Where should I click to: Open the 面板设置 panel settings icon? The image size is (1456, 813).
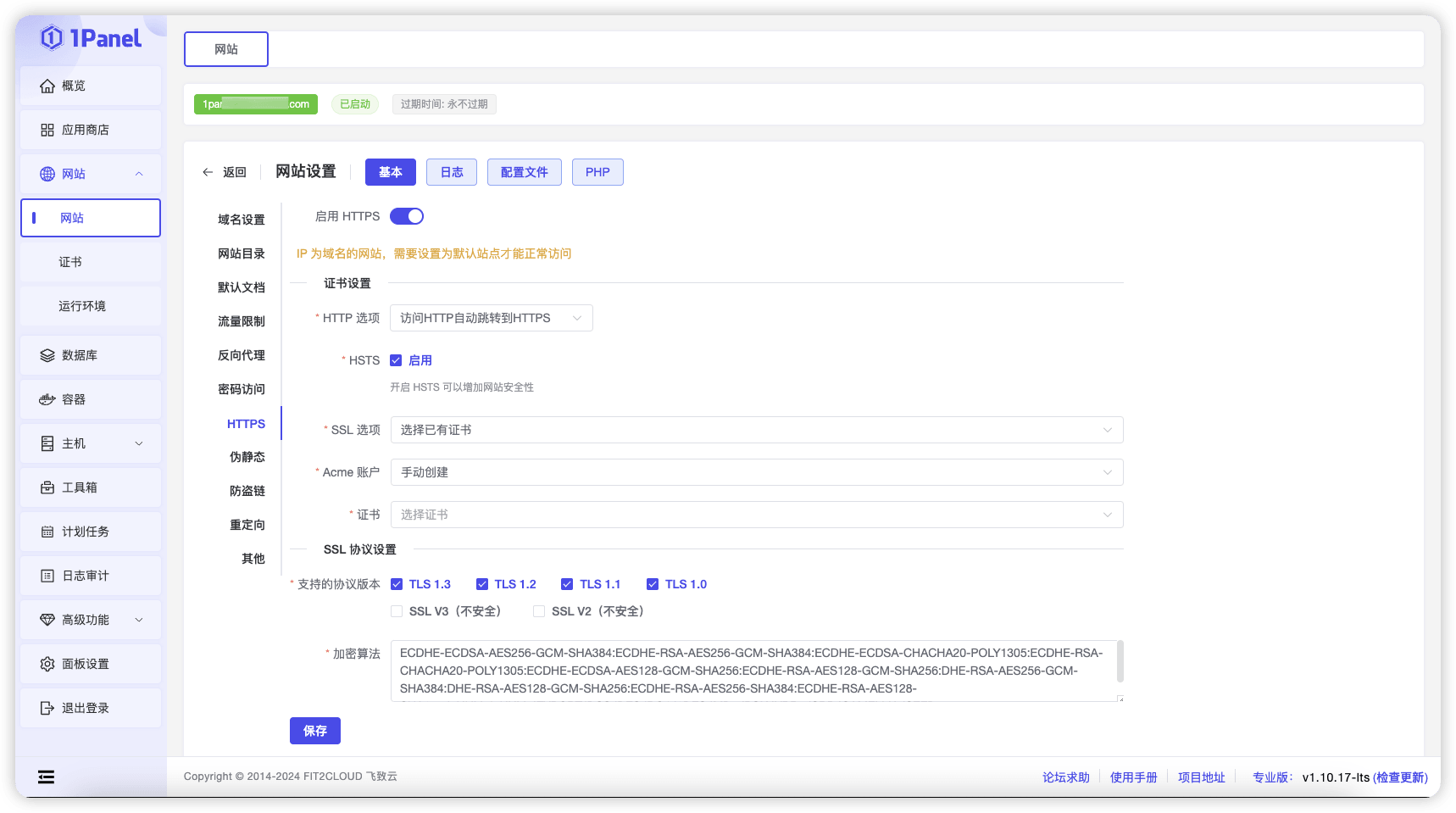(x=48, y=663)
